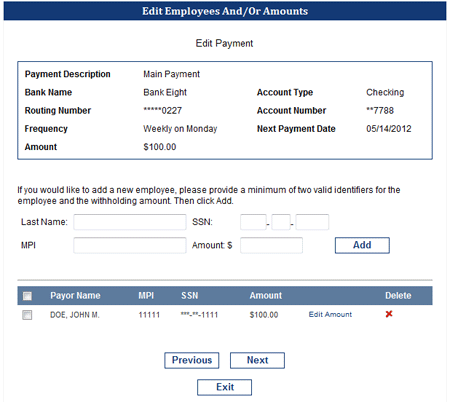Screen dimensions: 450x402
Task: Exit the edit payment form
Action: click(224, 387)
